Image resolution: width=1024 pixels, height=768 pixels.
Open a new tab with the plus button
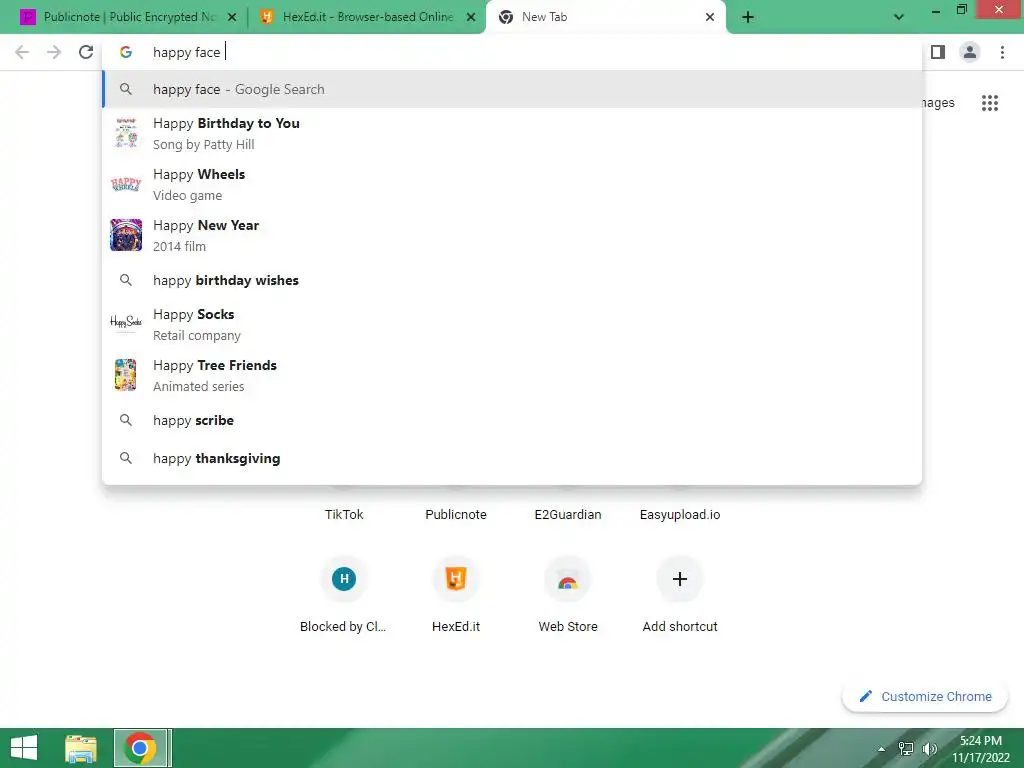748,17
